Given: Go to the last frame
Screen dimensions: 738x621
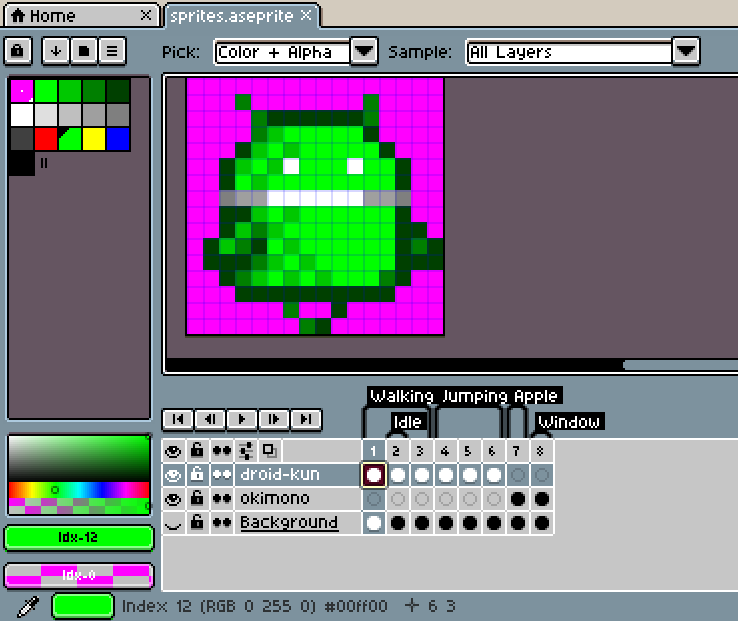Looking at the screenshot, I should pyautogui.click(x=307, y=419).
